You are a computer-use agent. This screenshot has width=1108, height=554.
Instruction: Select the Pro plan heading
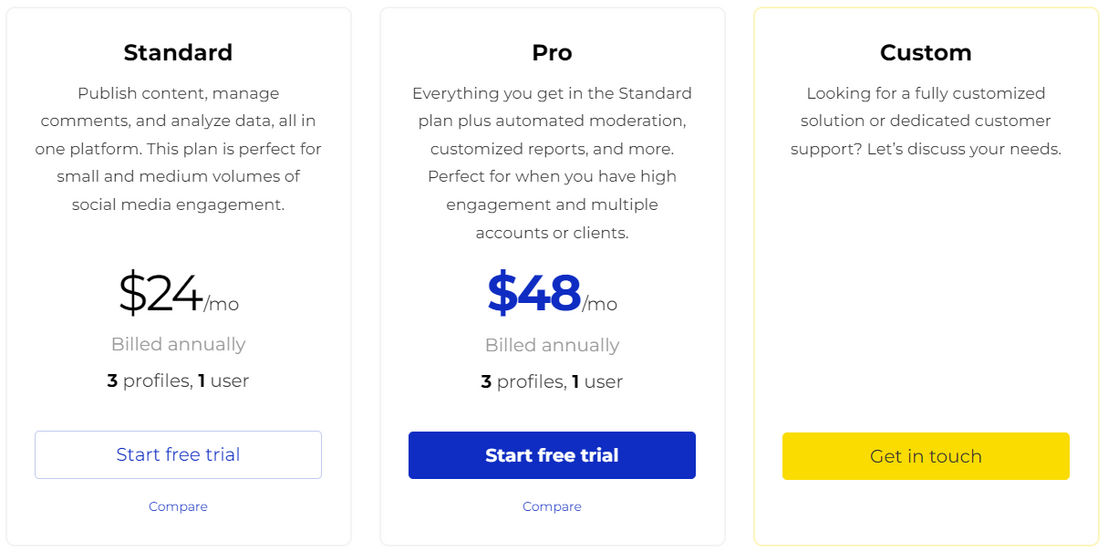click(552, 53)
